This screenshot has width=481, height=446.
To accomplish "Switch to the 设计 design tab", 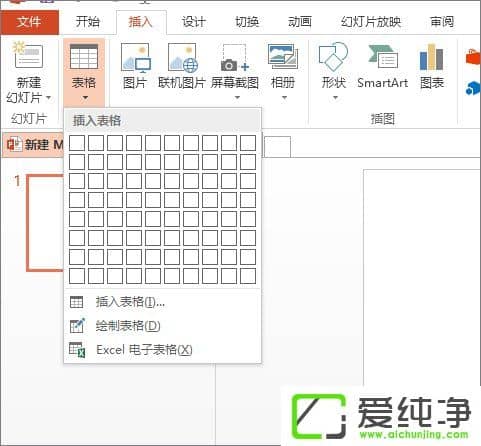I will 194,22.
